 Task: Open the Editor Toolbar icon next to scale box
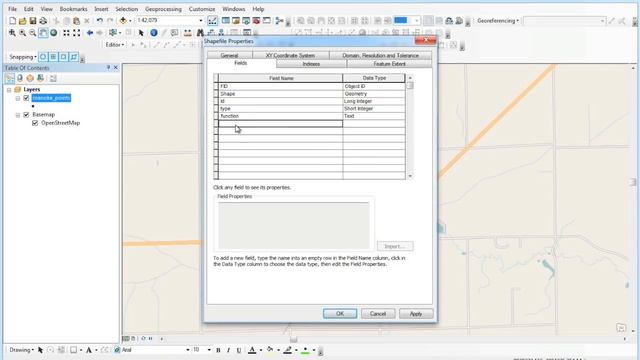tap(212, 20)
